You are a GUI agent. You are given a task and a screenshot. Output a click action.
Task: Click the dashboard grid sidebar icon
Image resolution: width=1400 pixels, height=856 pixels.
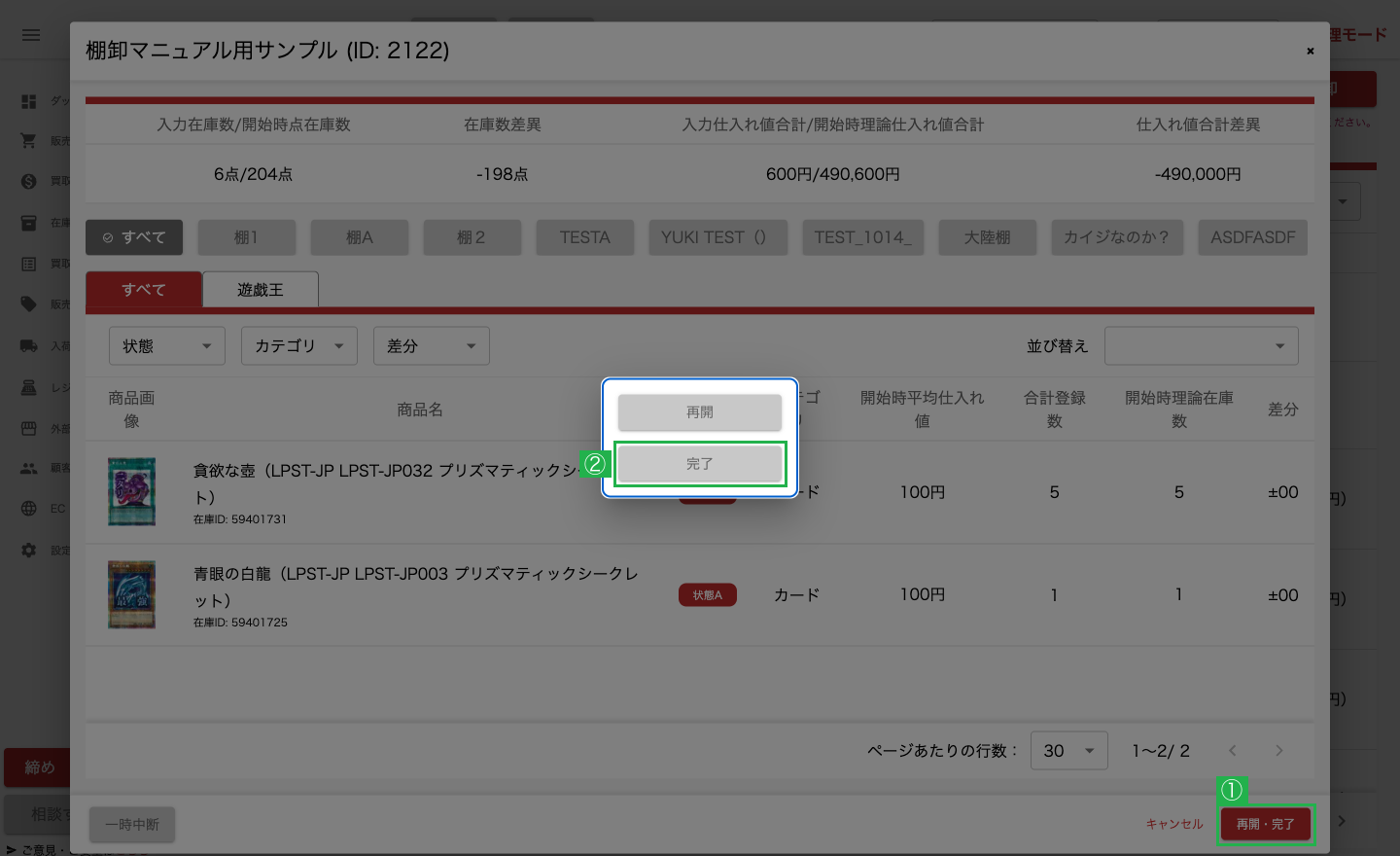[29, 101]
